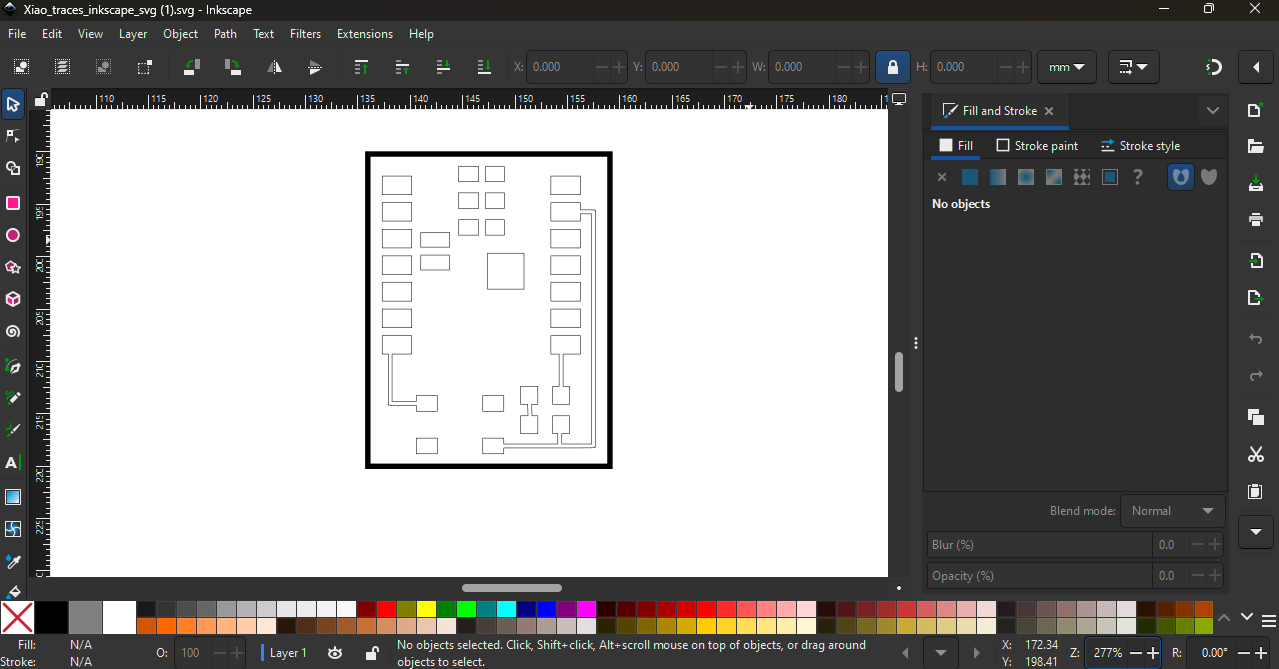The image size is (1279, 669).
Task: Toggle the width/height ratio lock
Action: [x=892, y=67]
